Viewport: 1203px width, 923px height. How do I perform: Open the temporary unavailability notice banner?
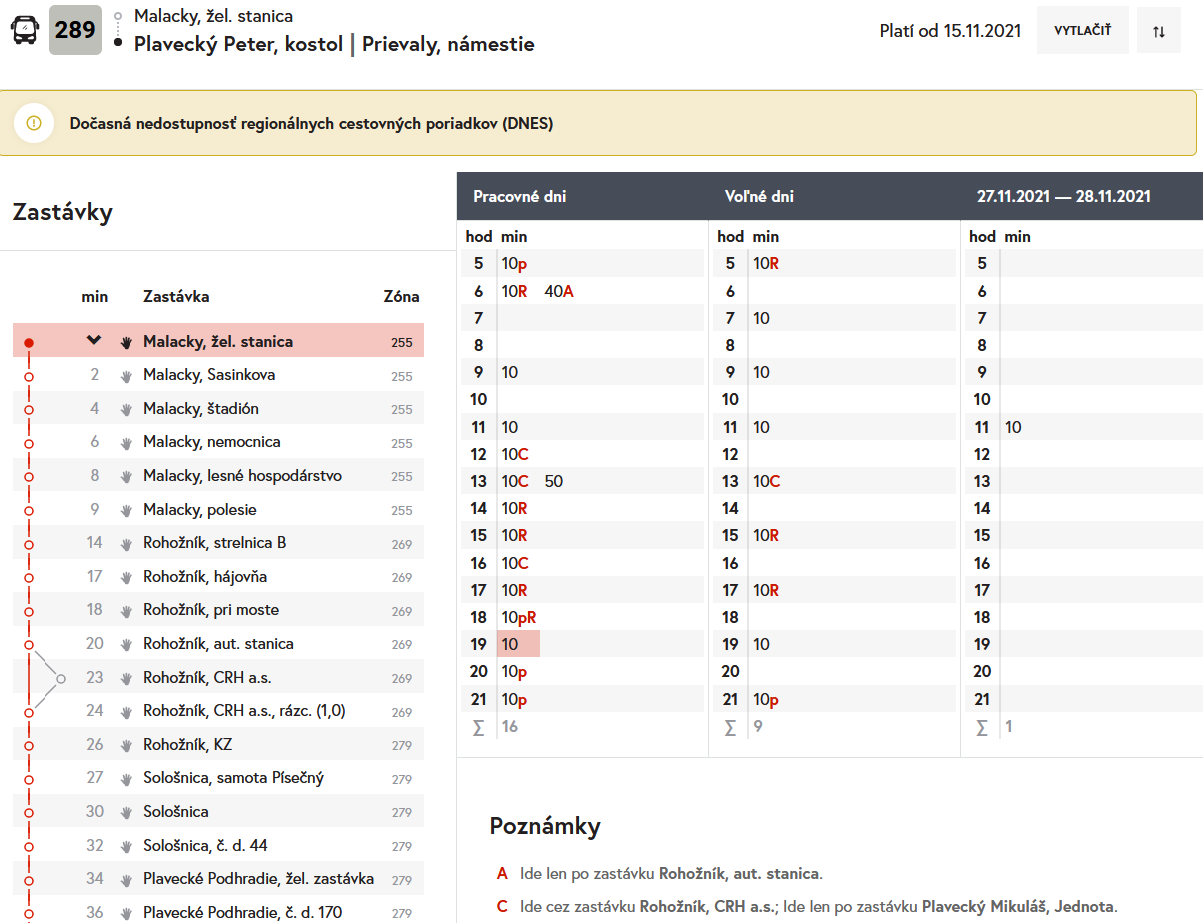coord(311,124)
